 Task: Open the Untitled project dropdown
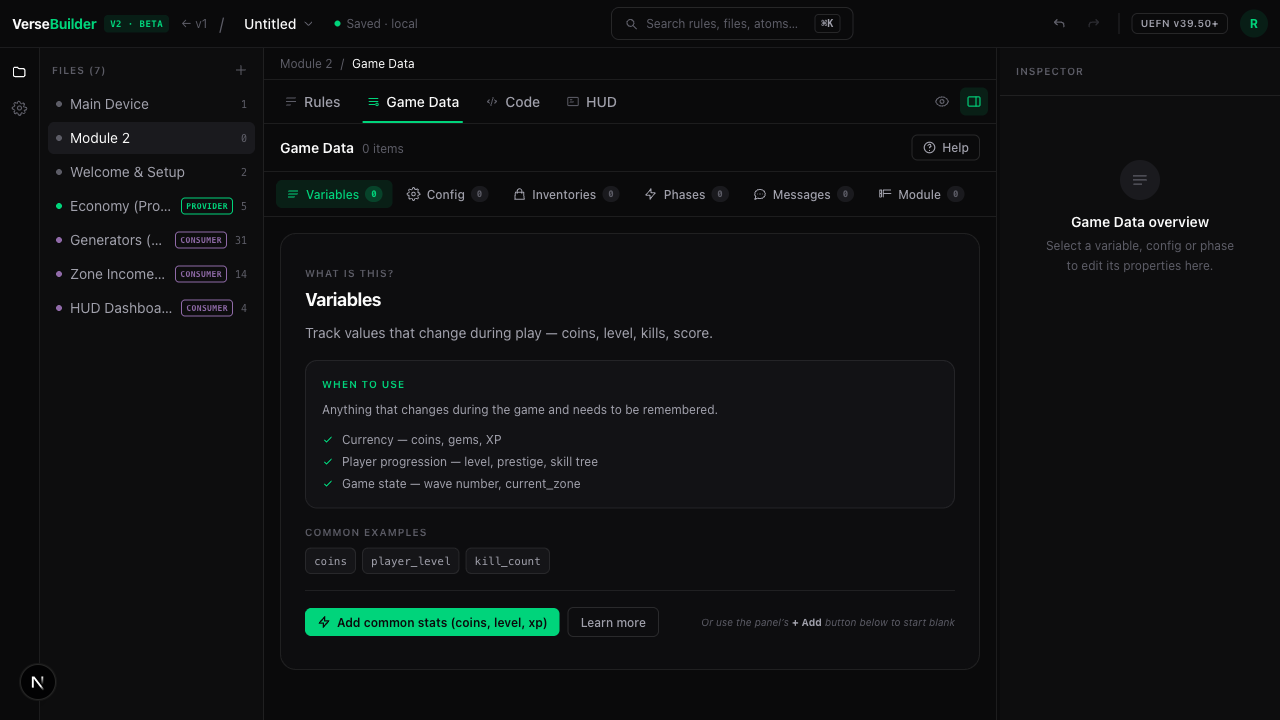(x=278, y=24)
